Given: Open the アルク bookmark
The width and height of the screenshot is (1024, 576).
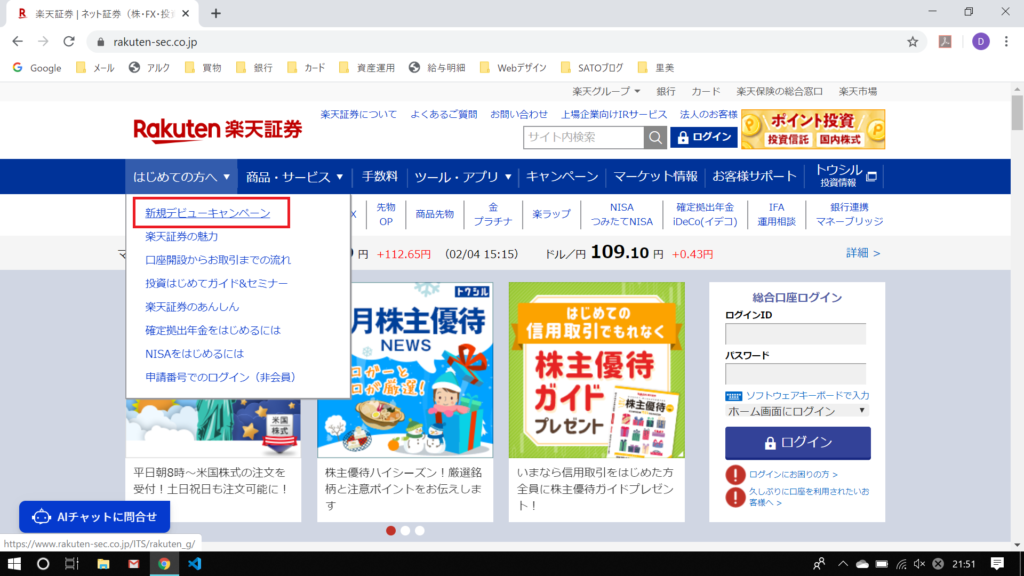Looking at the screenshot, I should 150,68.
